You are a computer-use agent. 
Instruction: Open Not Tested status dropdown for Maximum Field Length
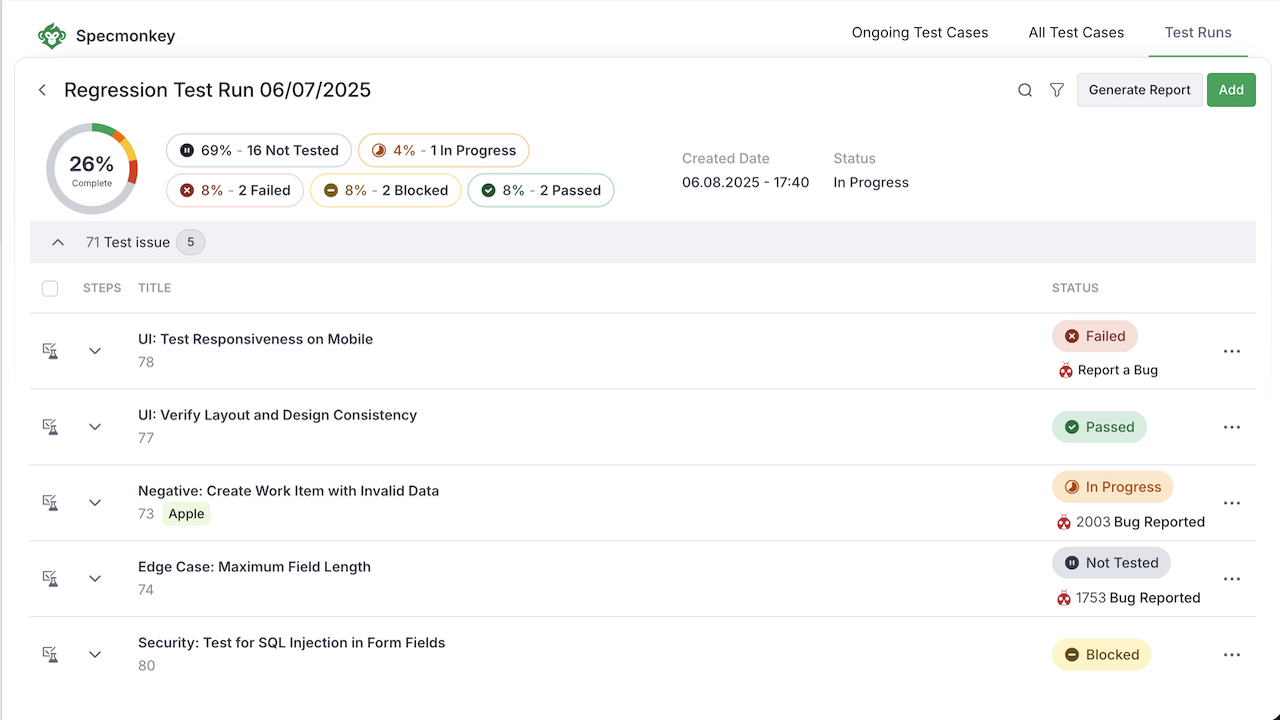pos(1111,563)
